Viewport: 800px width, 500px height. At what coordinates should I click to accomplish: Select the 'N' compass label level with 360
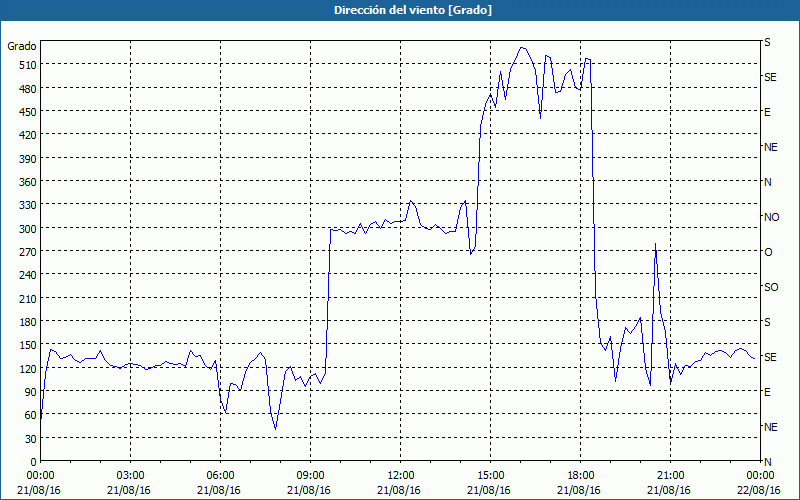coord(767,182)
